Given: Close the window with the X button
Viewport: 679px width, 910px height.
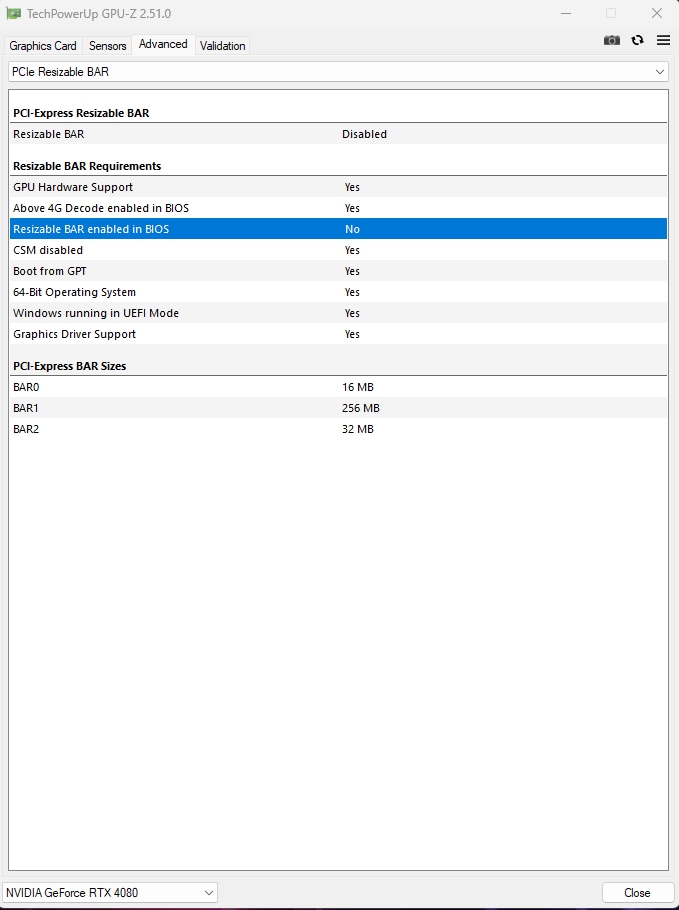Looking at the screenshot, I should [656, 13].
